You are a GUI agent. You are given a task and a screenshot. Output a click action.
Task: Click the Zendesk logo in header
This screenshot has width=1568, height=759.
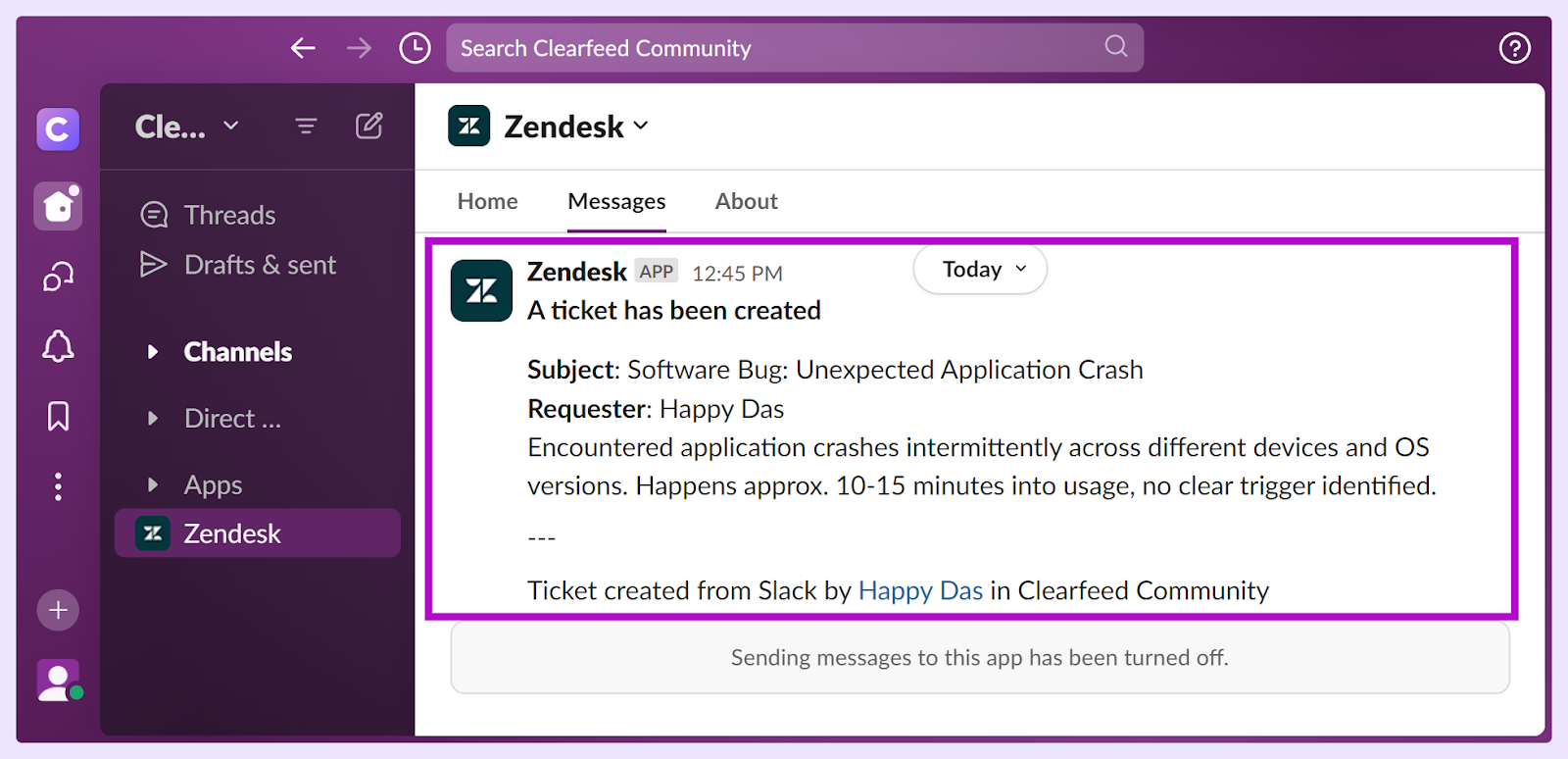[468, 126]
